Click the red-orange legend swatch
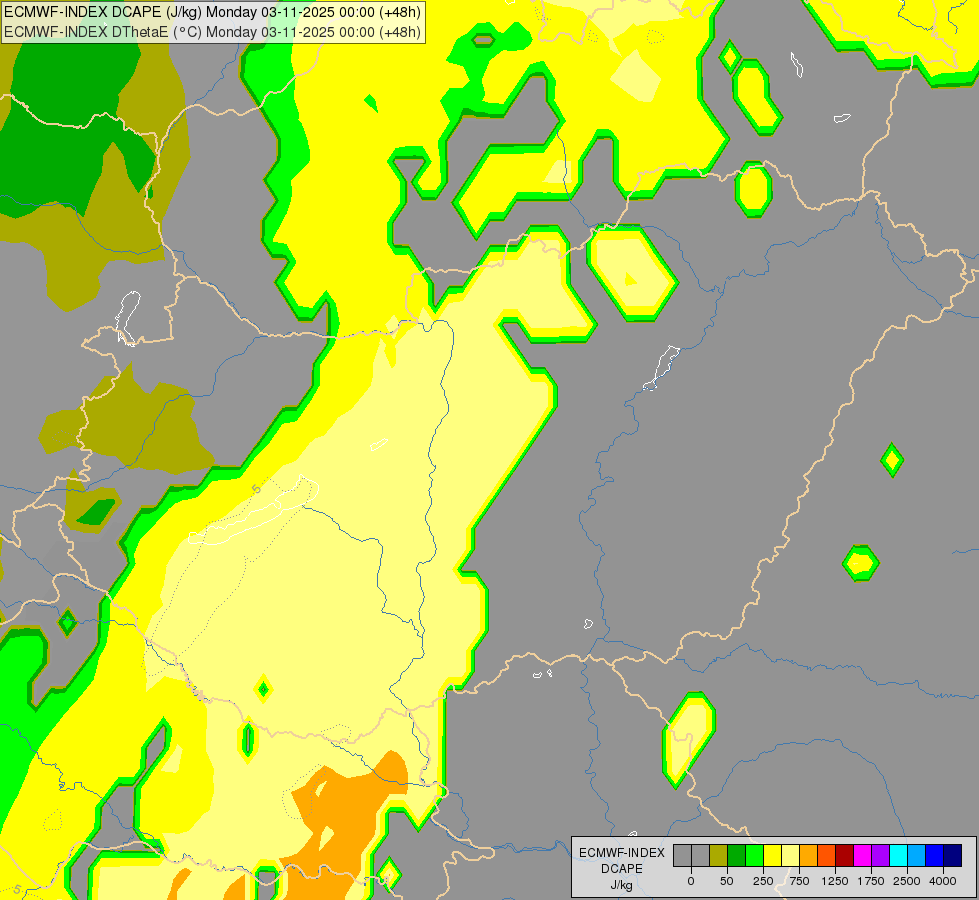Viewport: 979px width, 900px height. (x=827, y=856)
